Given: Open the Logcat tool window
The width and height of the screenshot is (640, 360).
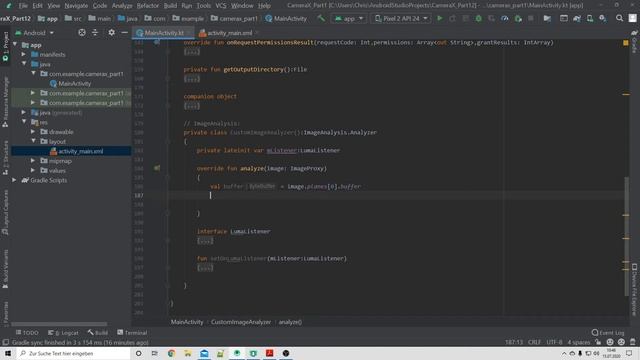Looking at the screenshot, I should (63, 333).
